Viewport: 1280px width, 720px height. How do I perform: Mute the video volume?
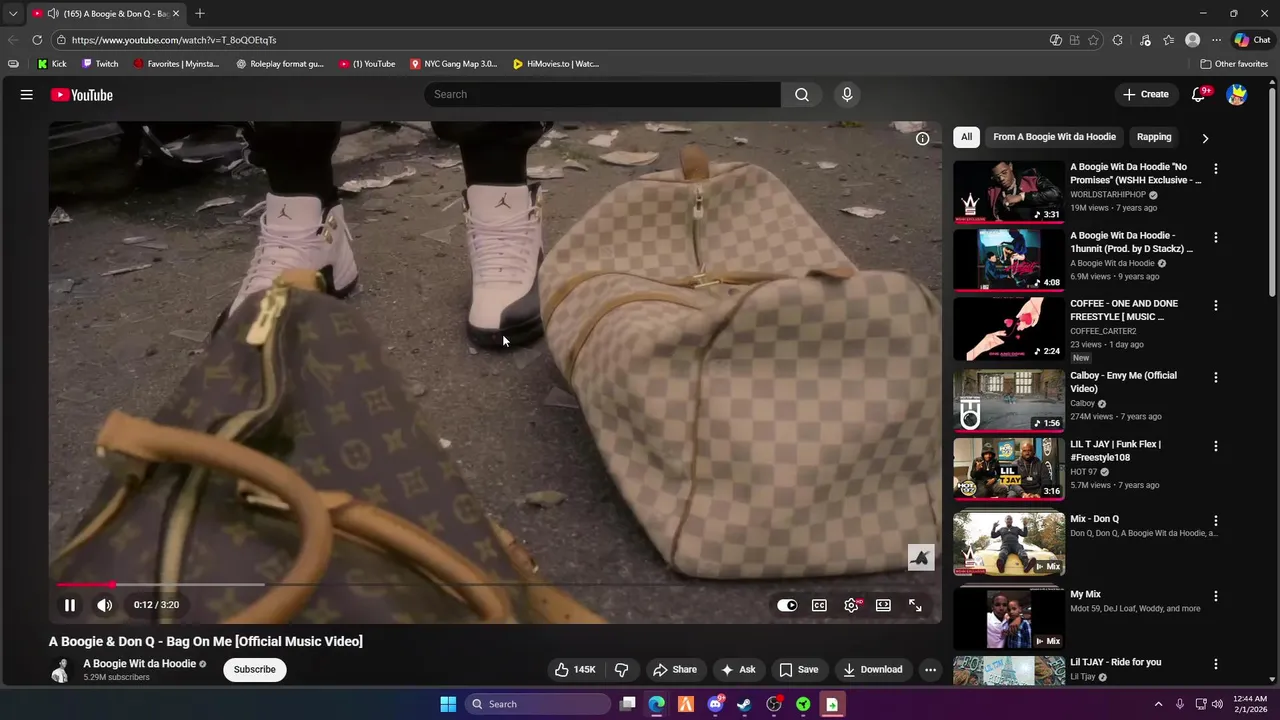click(x=104, y=605)
